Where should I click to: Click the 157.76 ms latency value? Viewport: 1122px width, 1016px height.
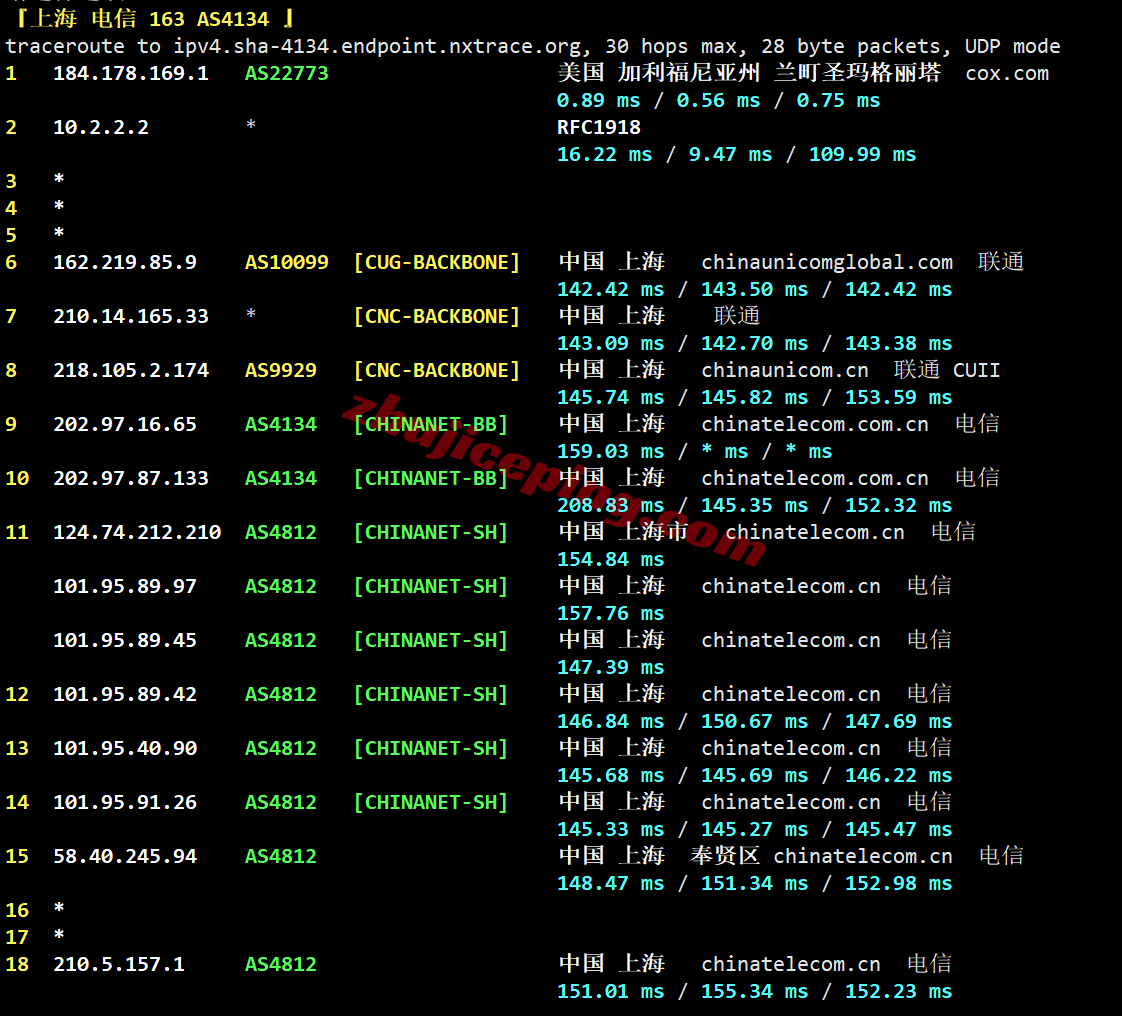tap(610, 614)
